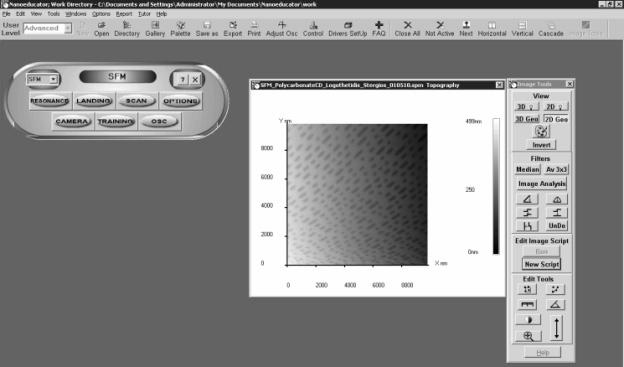Click Save as in toolbar
This screenshot has height=367, width=624.
[x=207, y=29]
